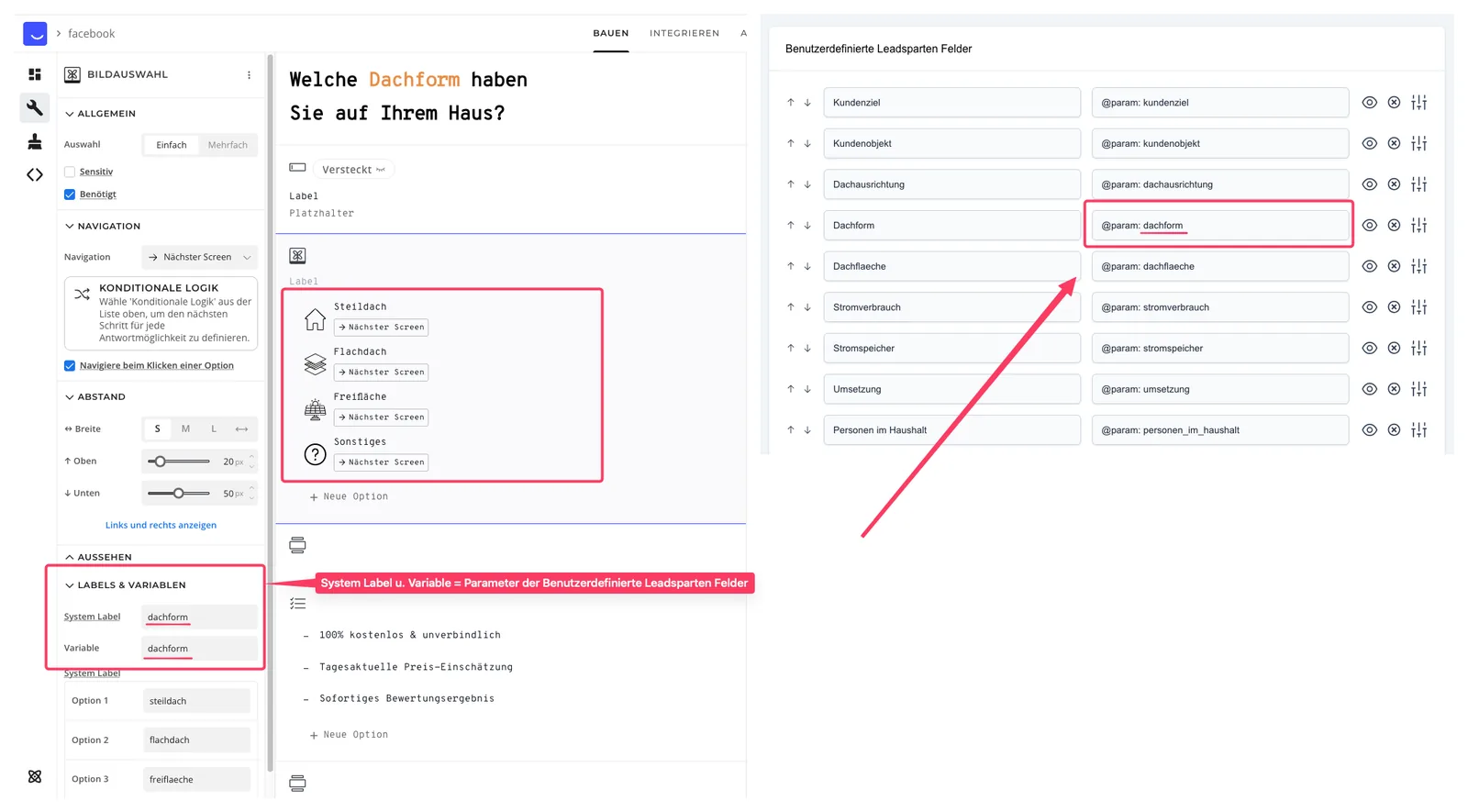Add Neue Option below Sonstiges
Viewport: 1468px width, 812px height.
pos(349,496)
